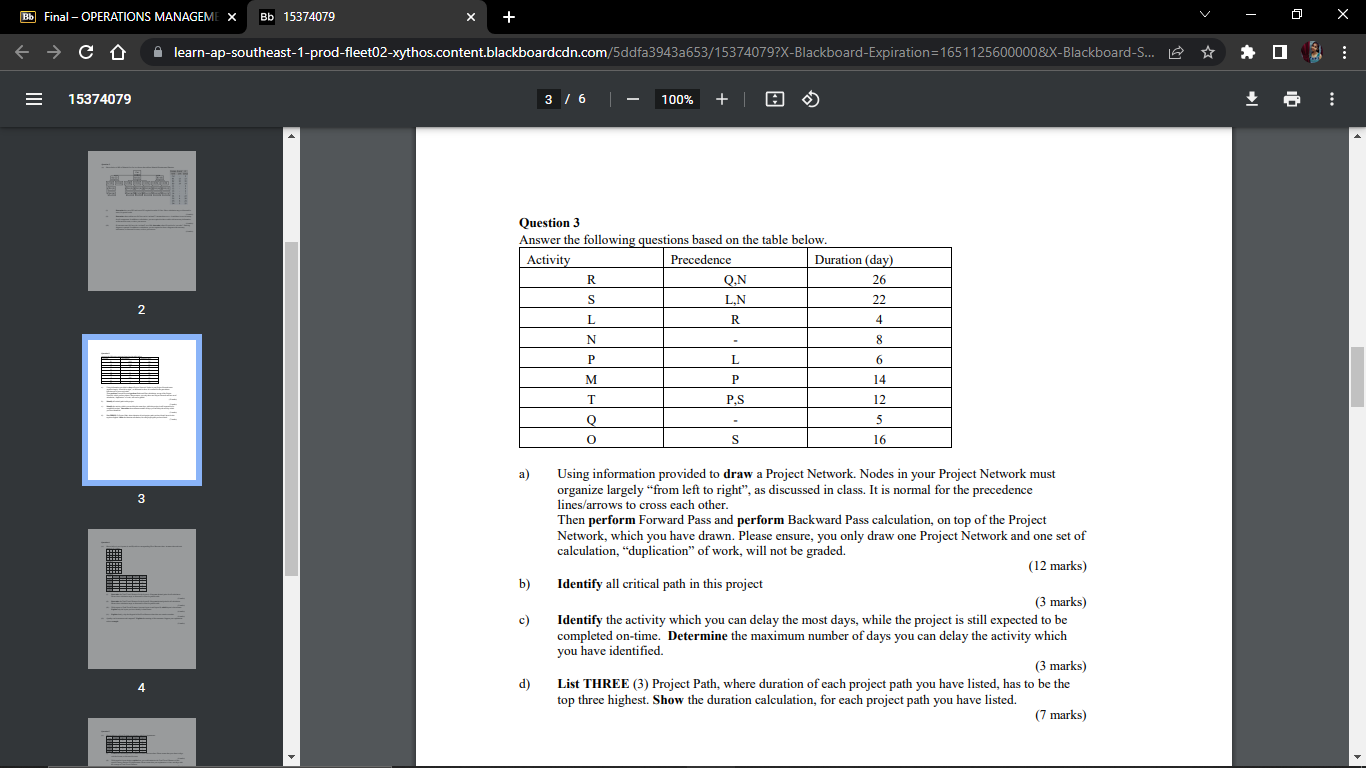Close the Final – OPERATIONS MANAGEMENT tab
Screen dimensions: 1366x768
point(231,17)
